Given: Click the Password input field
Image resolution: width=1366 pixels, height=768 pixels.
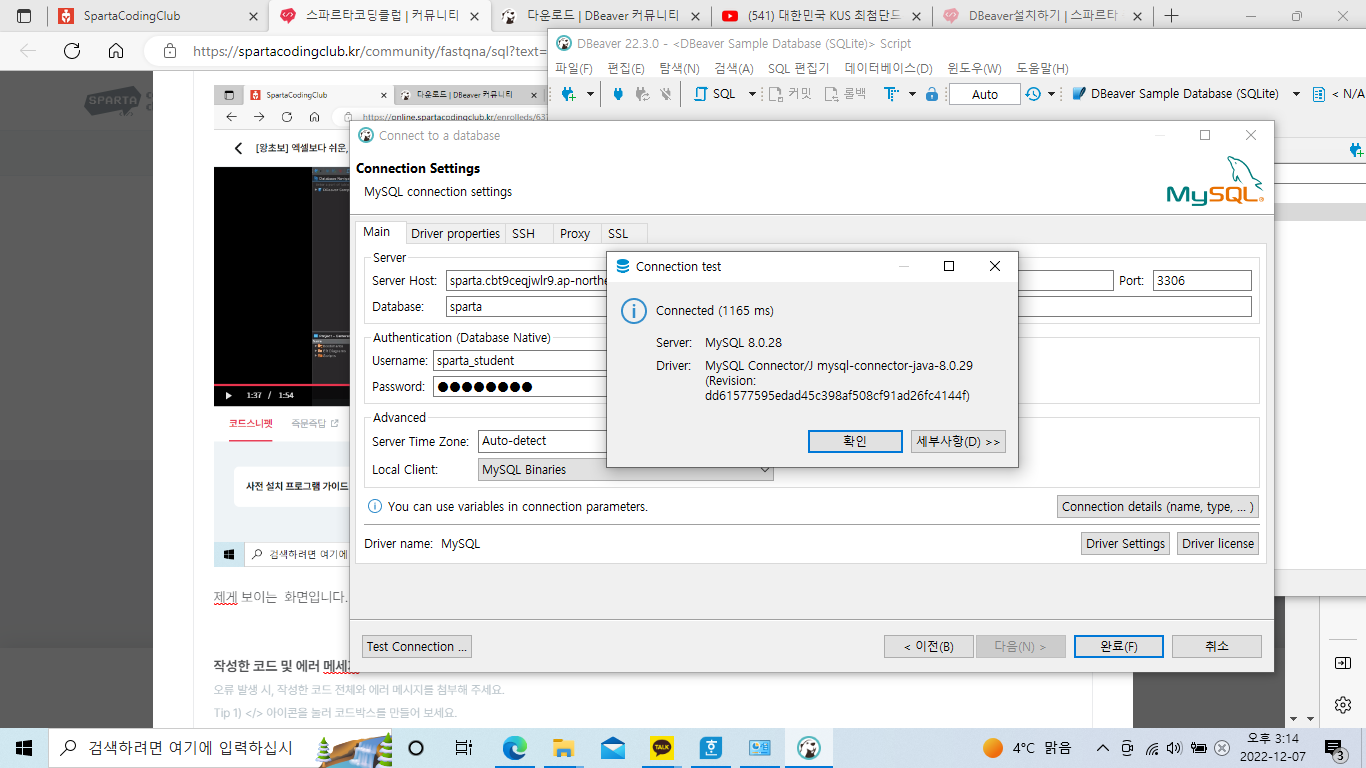Looking at the screenshot, I should click(x=520, y=387).
